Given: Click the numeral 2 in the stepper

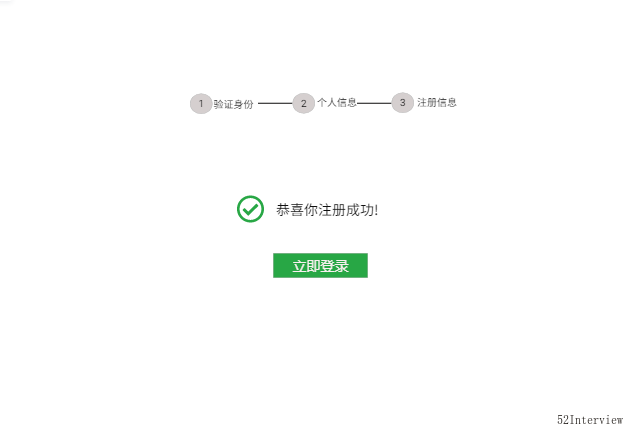Looking at the screenshot, I should click(x=303, y=104).
